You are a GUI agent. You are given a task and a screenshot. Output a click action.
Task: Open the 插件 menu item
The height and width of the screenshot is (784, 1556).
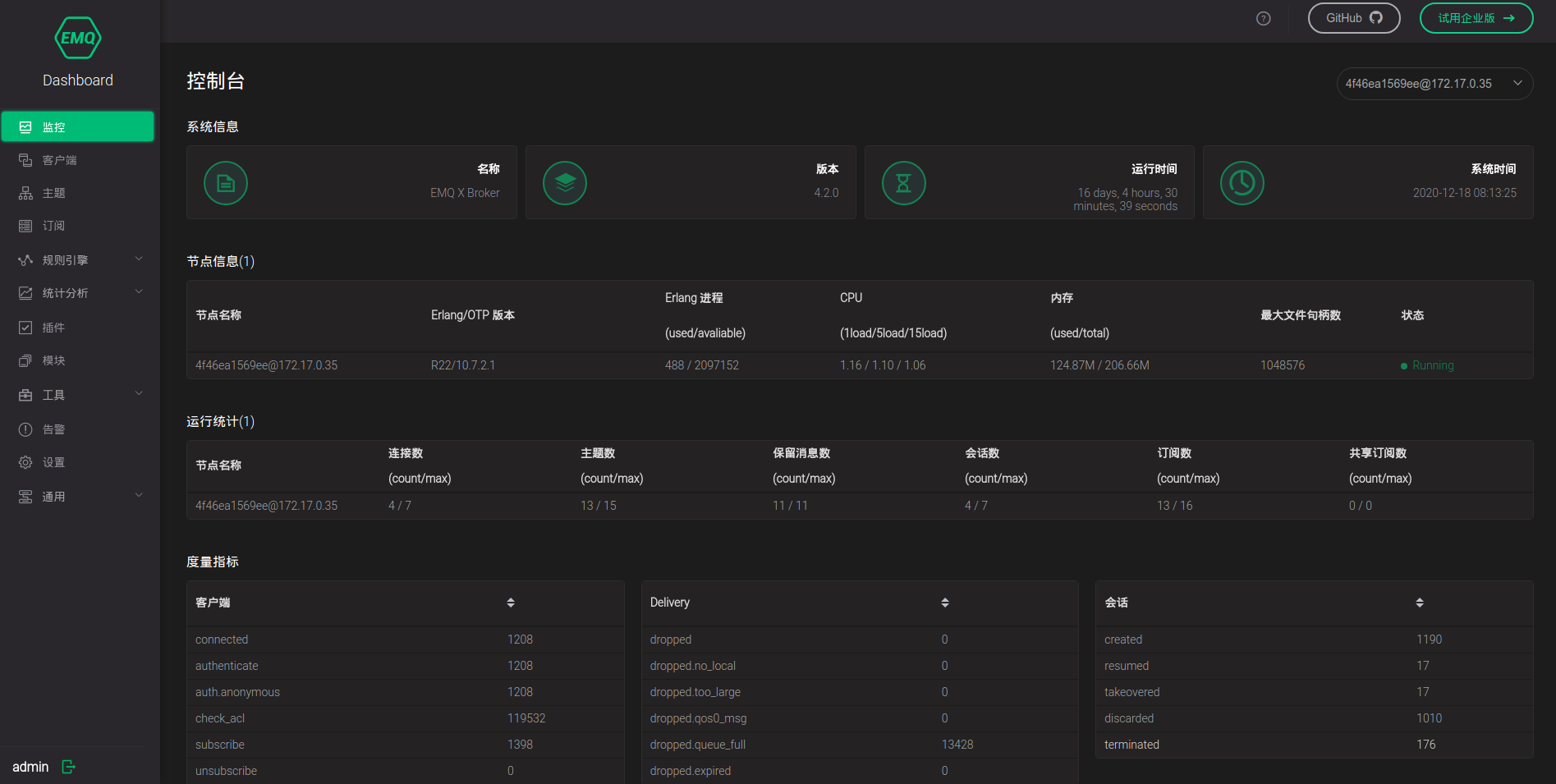pos(78,328)
